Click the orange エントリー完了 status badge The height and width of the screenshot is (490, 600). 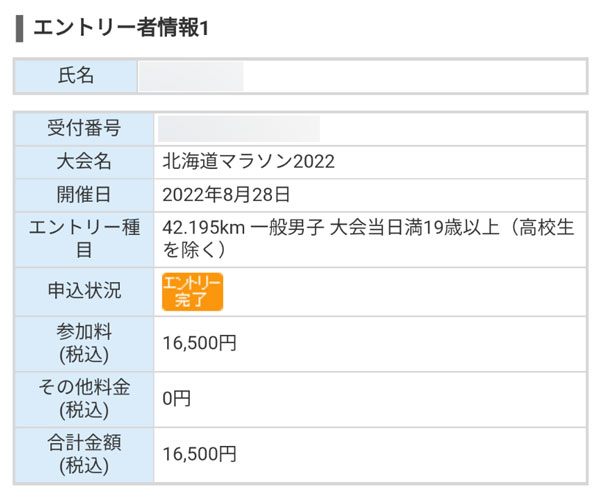(x=192, y=291)
